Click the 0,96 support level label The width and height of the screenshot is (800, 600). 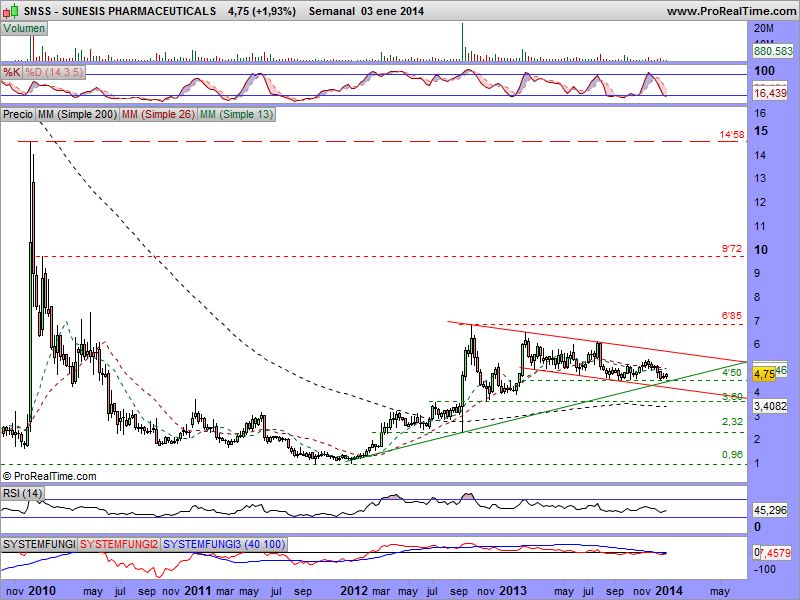(732, 454)
